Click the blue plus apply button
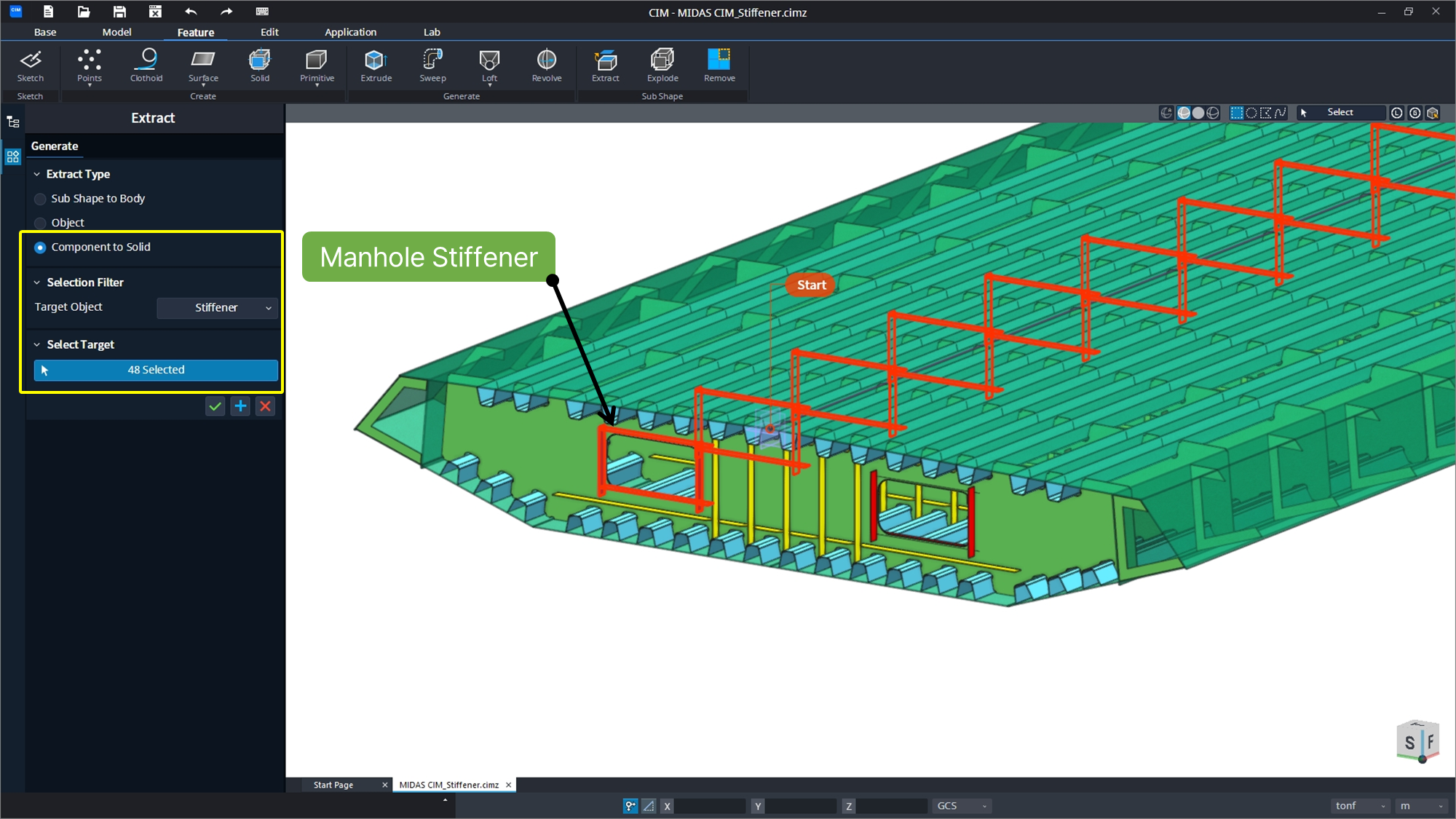The image size is (1456, 819). (240, 406)
